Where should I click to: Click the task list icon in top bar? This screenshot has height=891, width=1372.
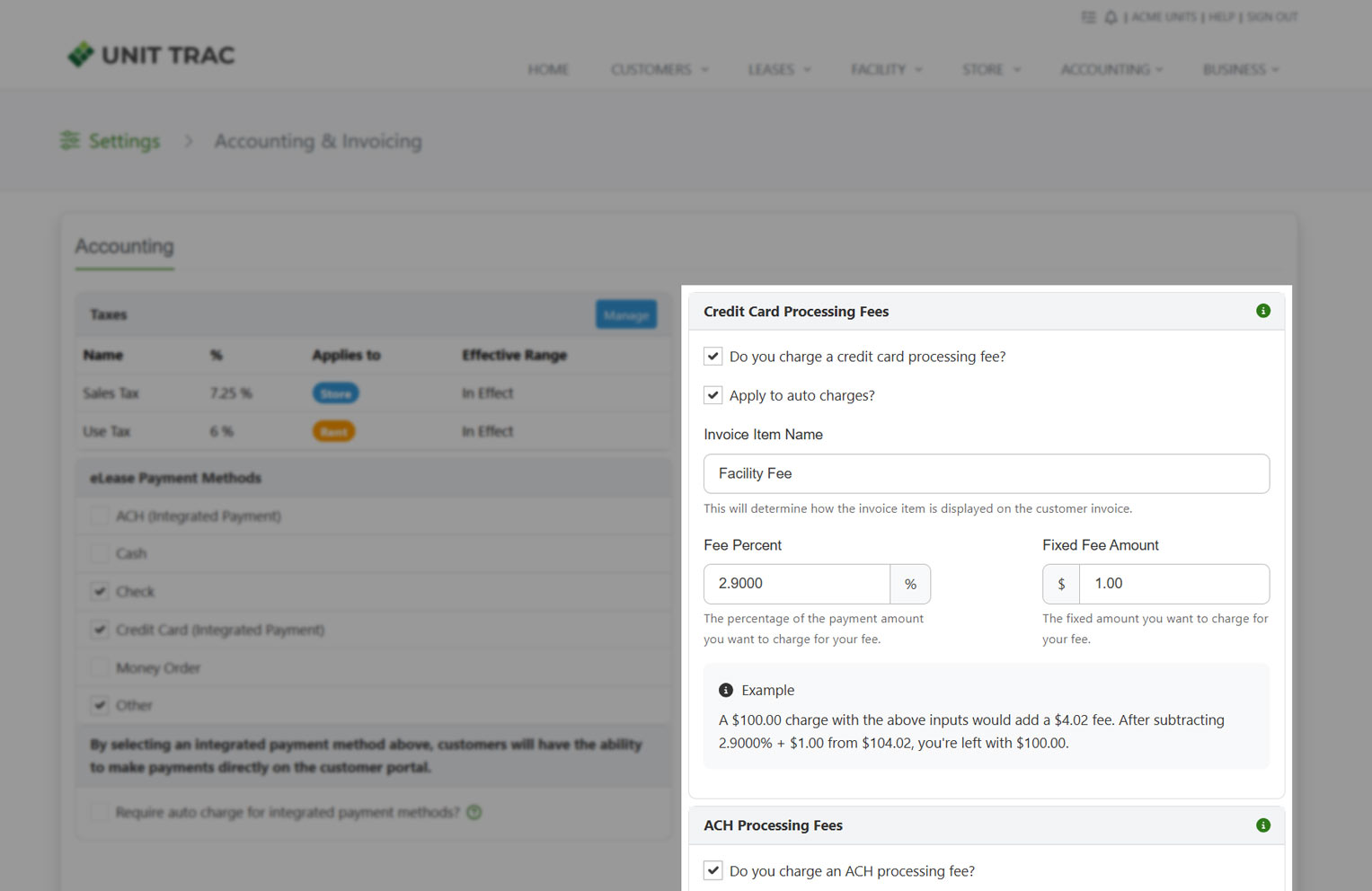tap(1088, 16)
